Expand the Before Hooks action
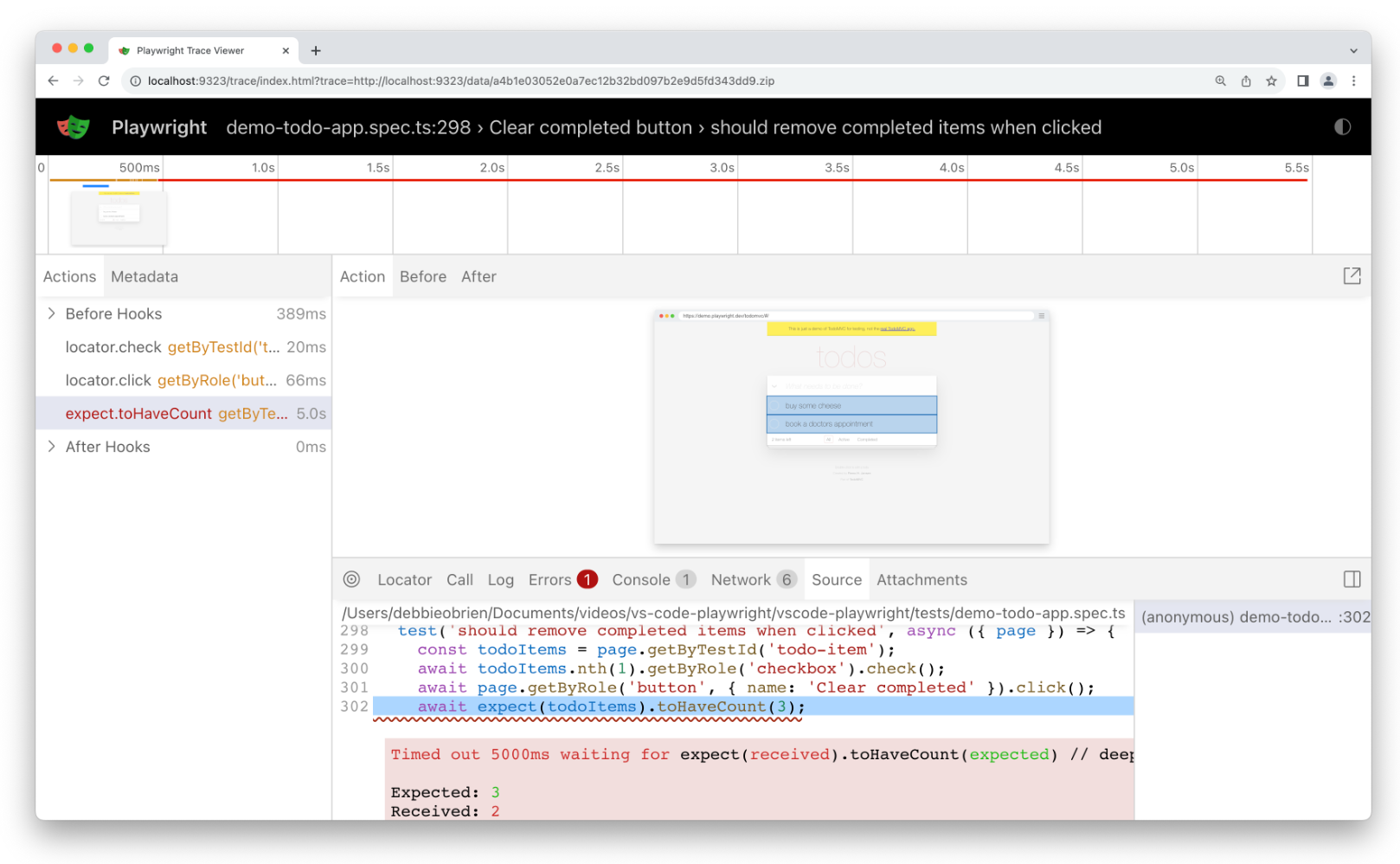The image size is (1400, 864). click(x=51, y=313)
